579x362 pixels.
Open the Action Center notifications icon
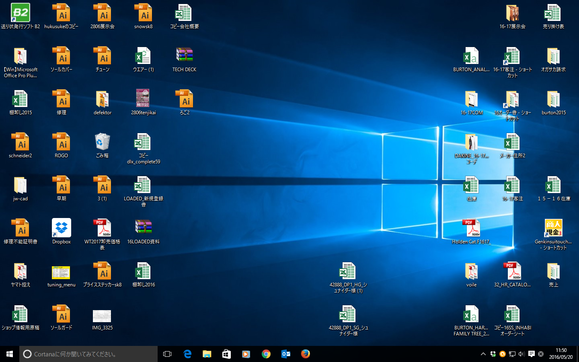pos(531,354)
